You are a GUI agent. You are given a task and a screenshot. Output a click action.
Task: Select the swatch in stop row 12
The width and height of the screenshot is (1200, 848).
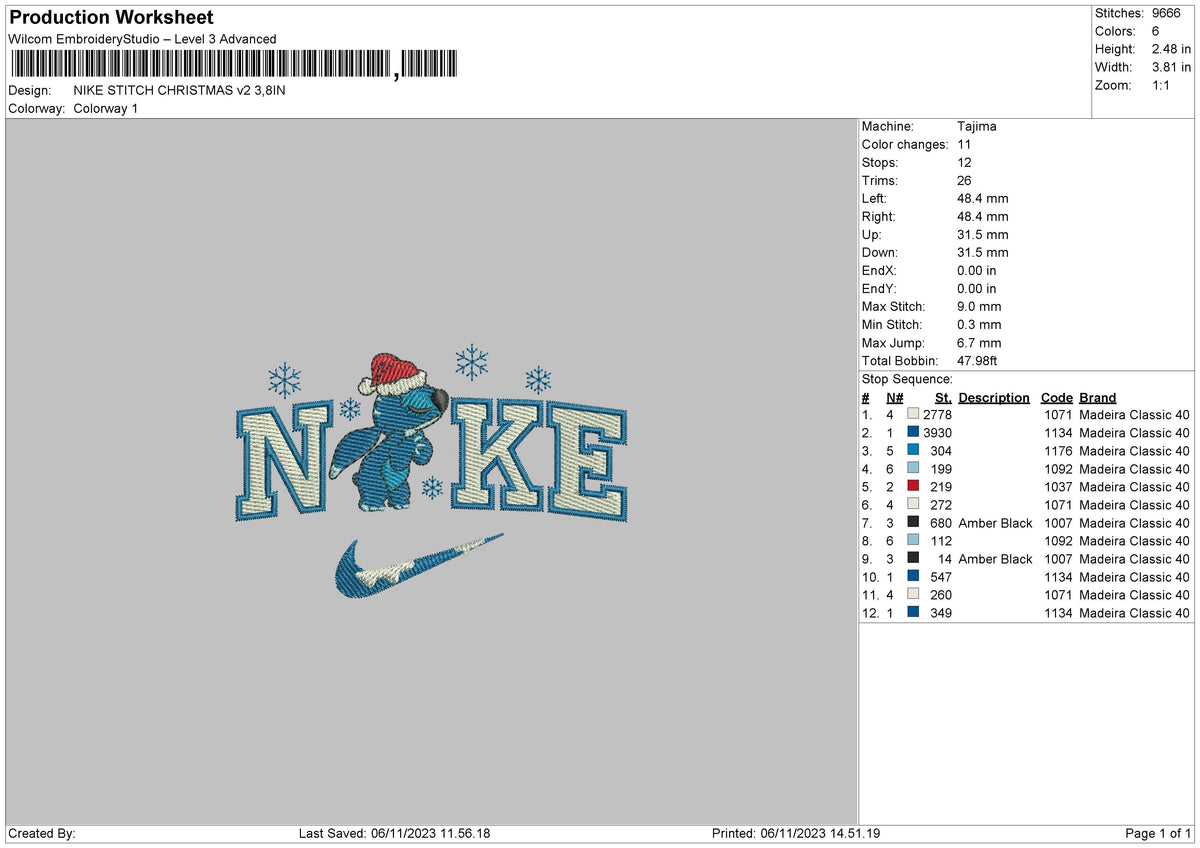pyautogui.click(x=913, y=613)
